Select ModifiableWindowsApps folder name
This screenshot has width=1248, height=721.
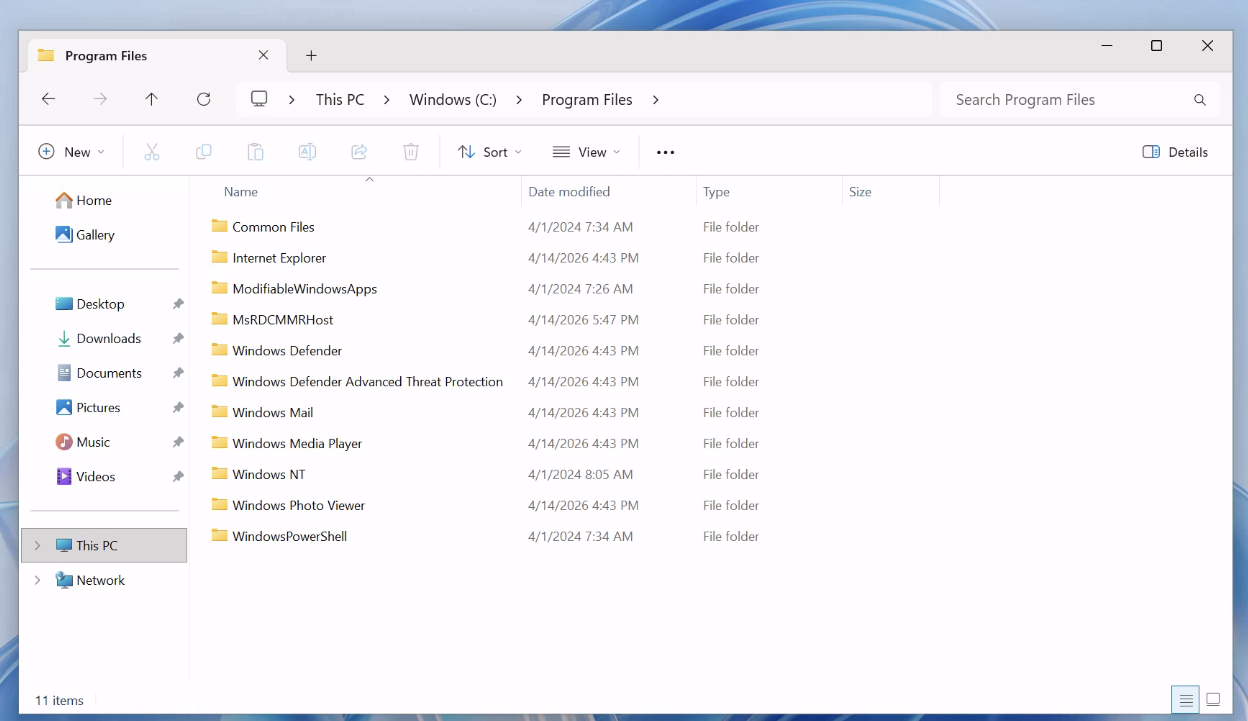(x=305, y=289)
